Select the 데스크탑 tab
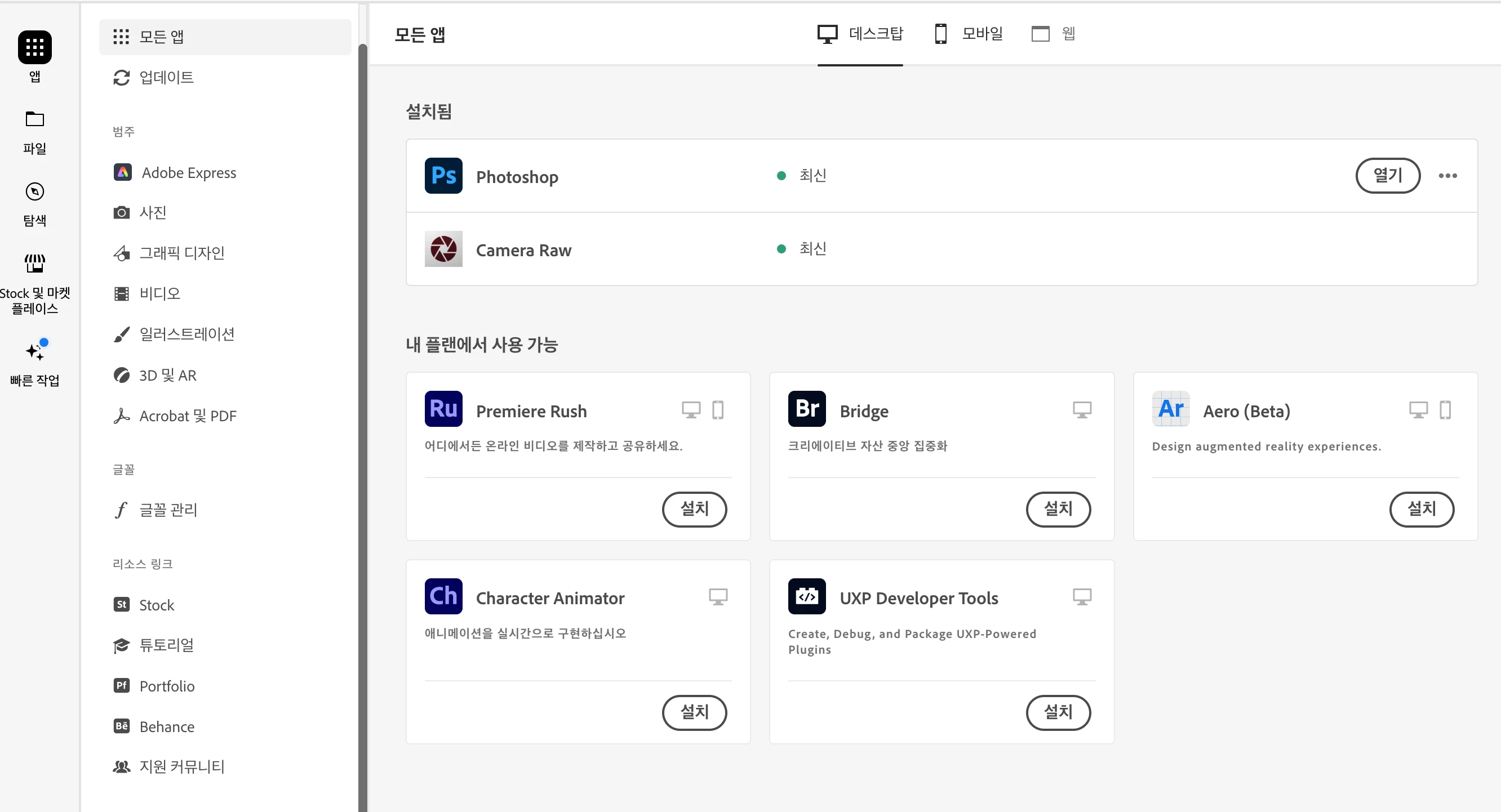The height and width of the screenshot is (812, 1501). [859, 34]
